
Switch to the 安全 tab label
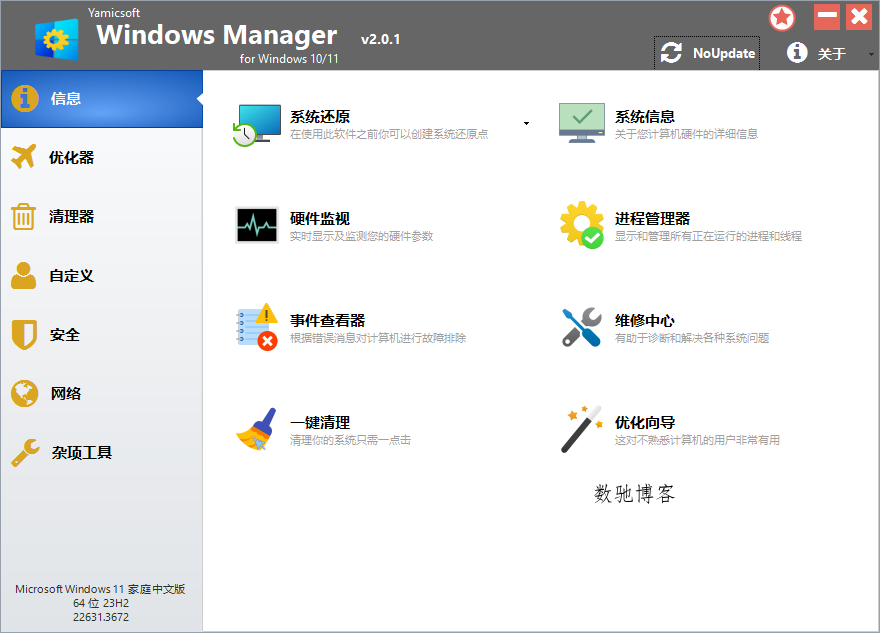[x=65, y=335]
